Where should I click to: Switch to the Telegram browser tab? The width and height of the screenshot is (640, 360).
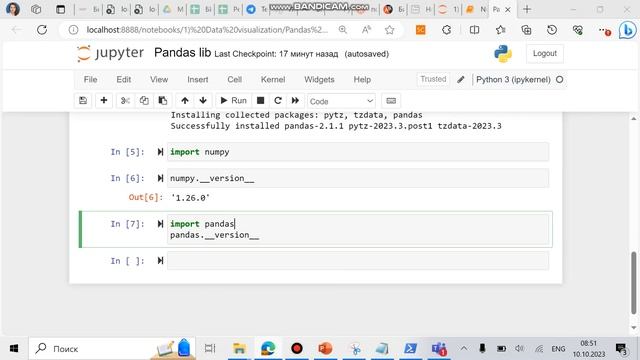coord(257,9)
